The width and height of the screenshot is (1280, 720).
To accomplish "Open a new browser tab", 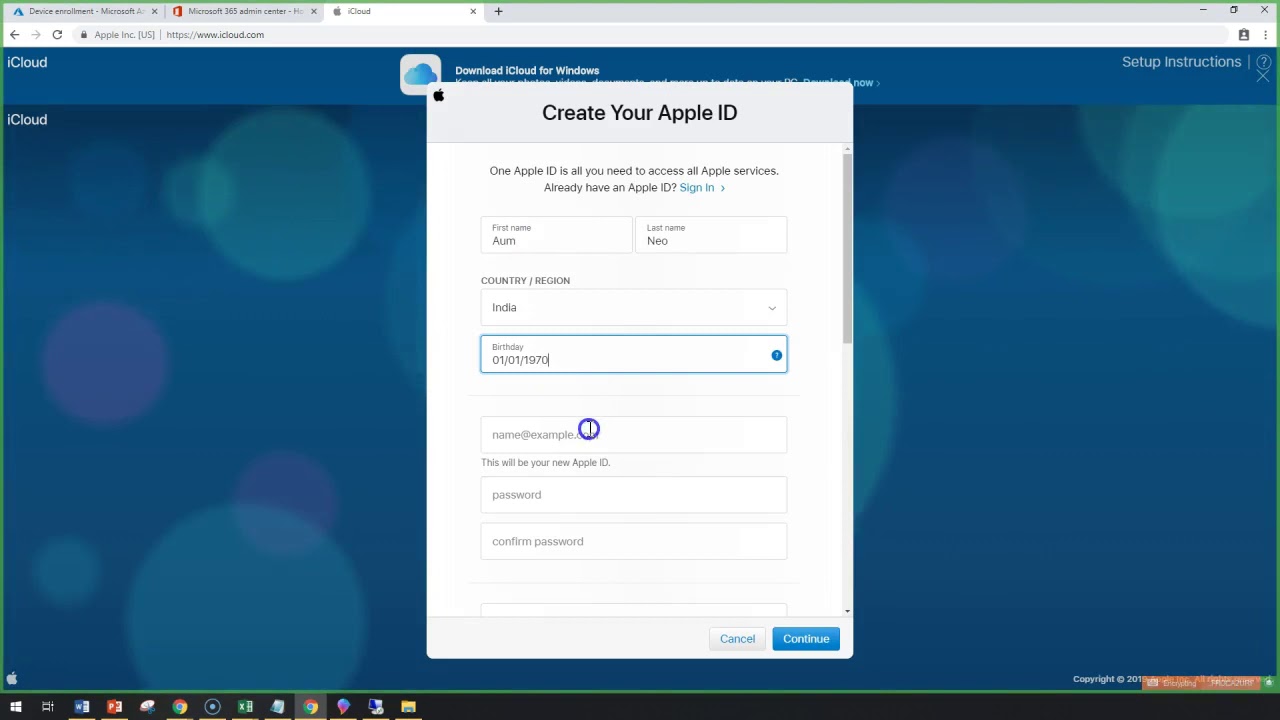I will [x=498, y=11].
